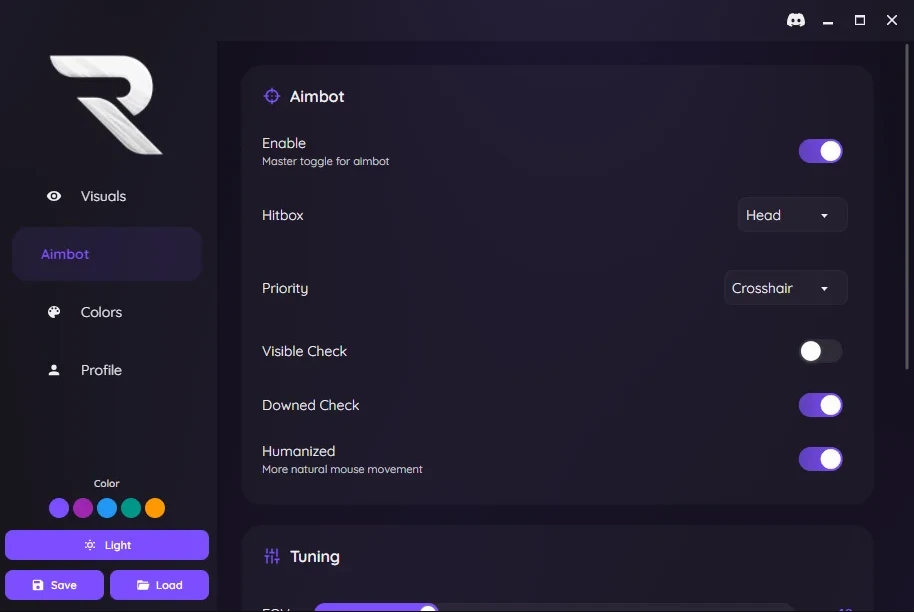Open the Hitbox dropdown showing Head

(792, 215)
